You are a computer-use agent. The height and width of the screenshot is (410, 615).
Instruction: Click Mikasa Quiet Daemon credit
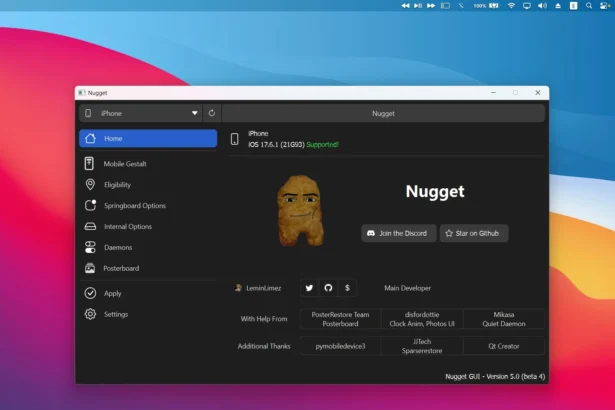pyautogui.click(x=504, y=319)
